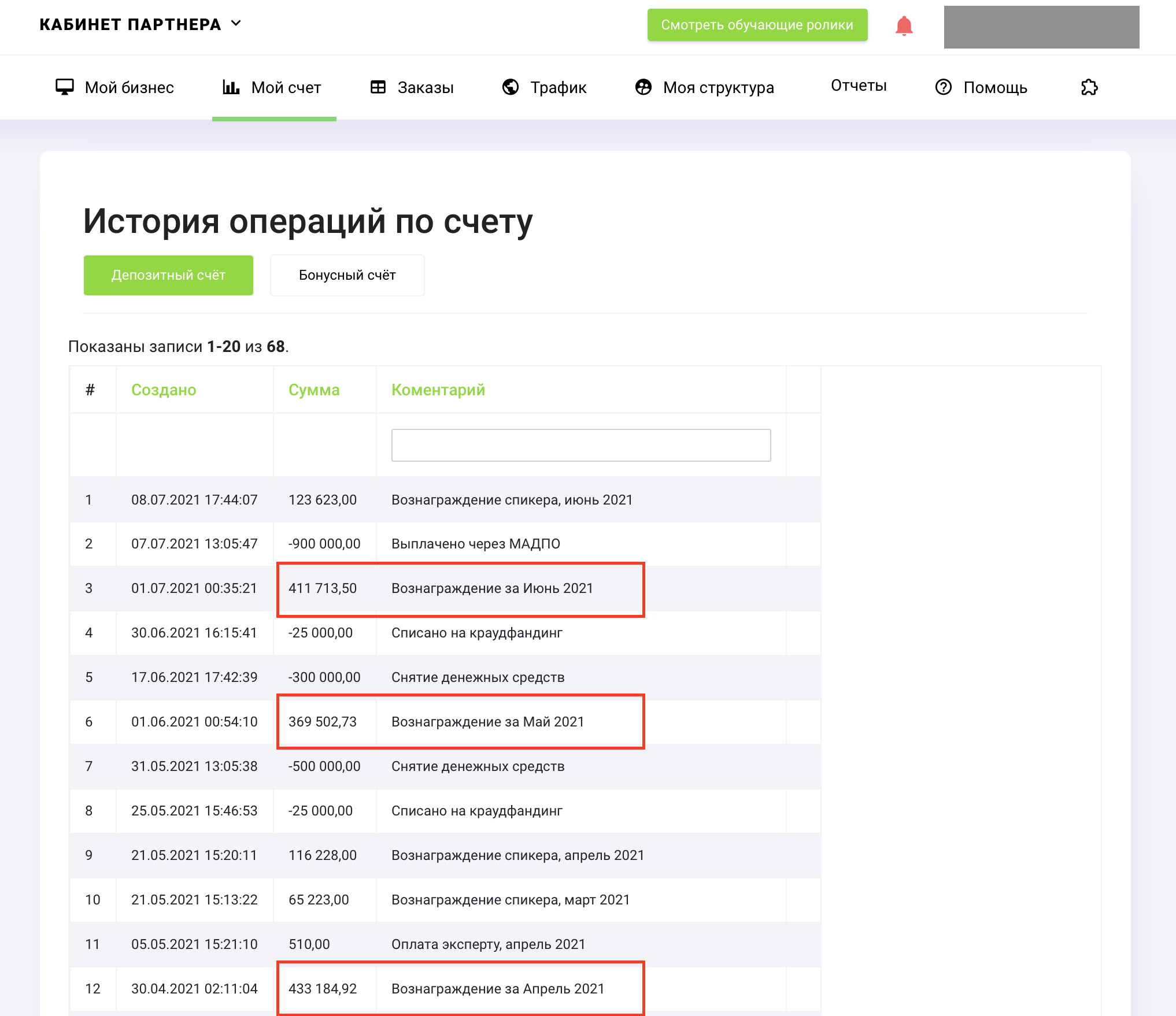Click the date 30.06.2021 16:15:41
Viewport: 1176px width, 1016px height.
194,633
